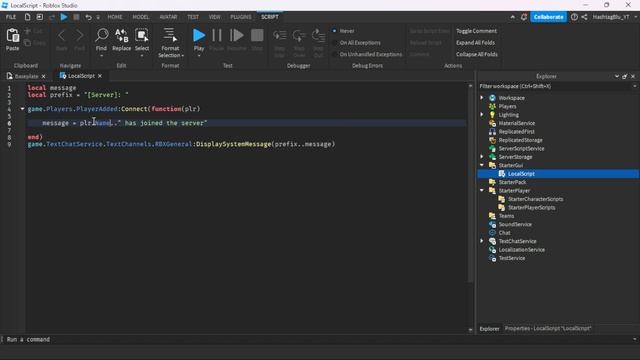
Task: Select the Never debug errors option
Action: (x=347, y=31)
